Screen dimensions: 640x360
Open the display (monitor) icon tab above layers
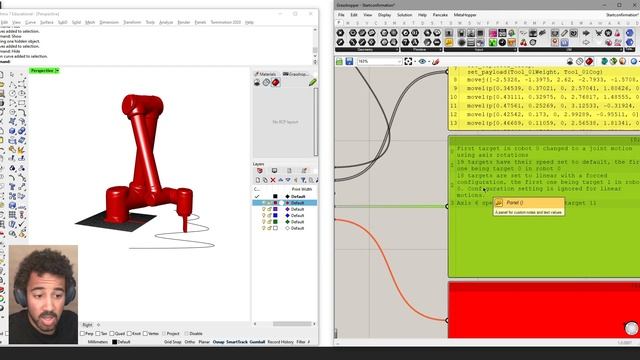(x=274, y=171)
